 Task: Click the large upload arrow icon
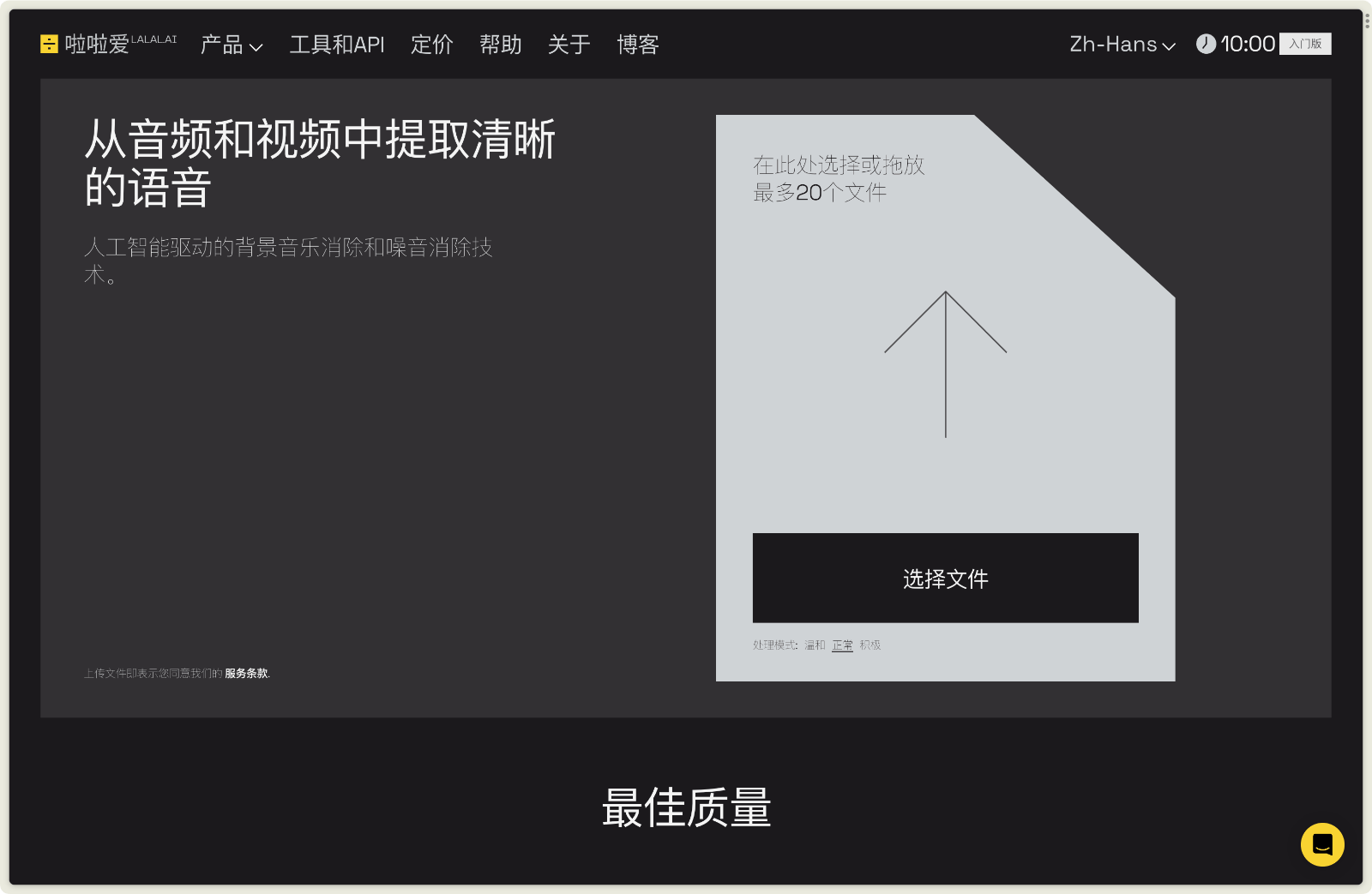(945, 363)
